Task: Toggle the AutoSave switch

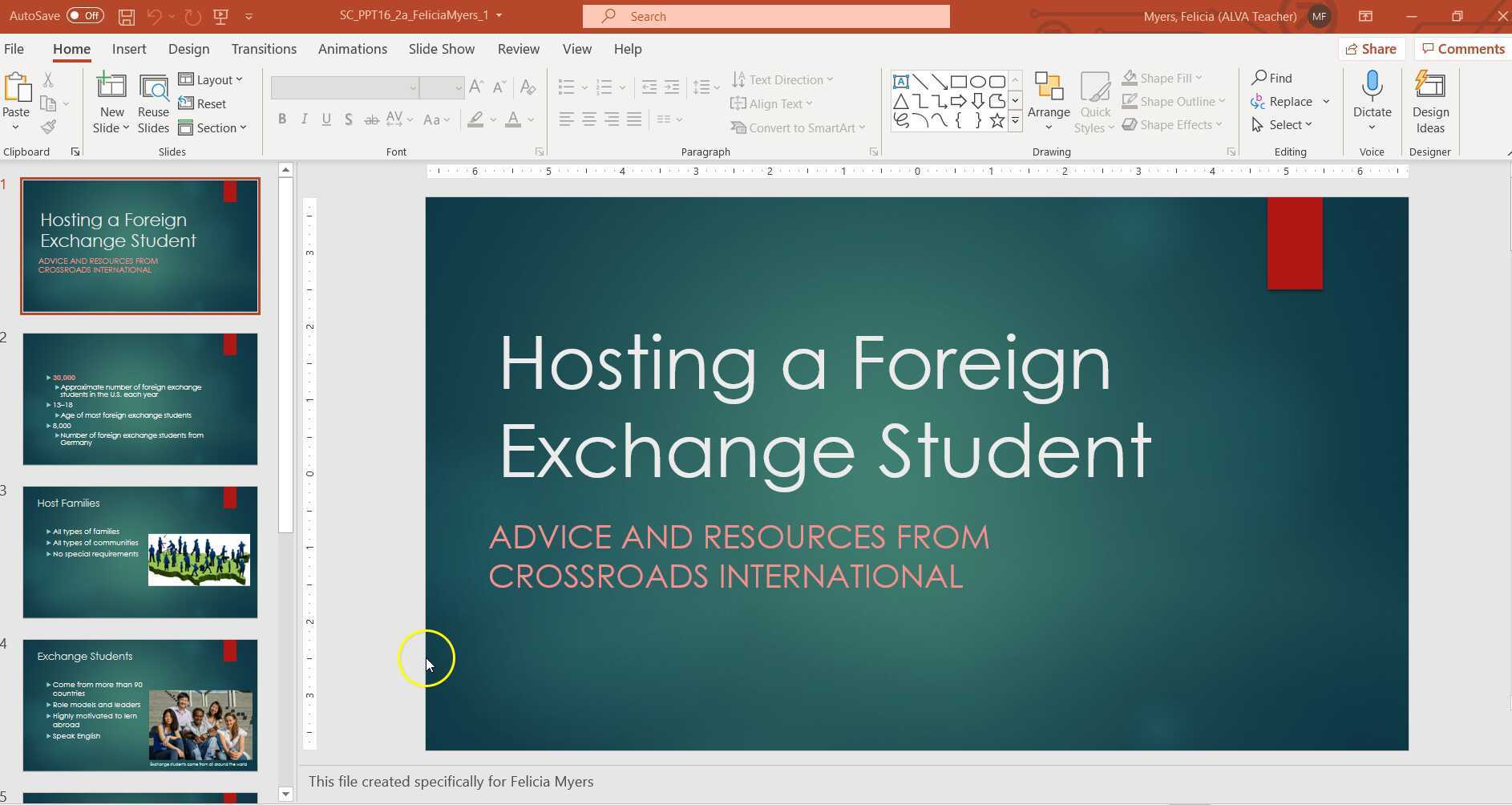Action: 83,14
